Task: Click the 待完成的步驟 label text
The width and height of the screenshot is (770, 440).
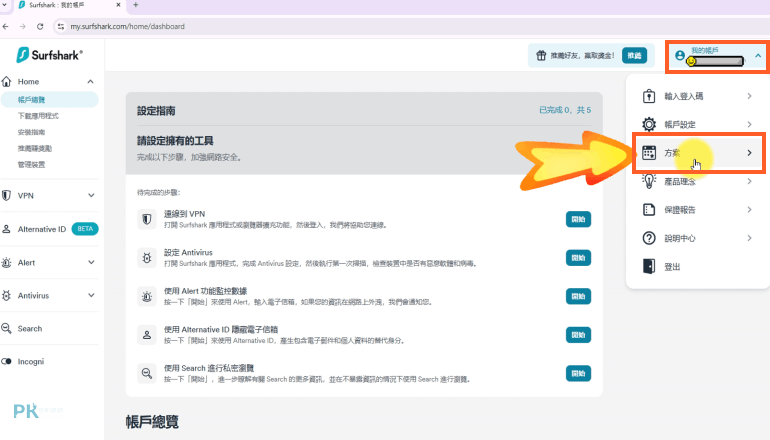Action: click(159, 192)
